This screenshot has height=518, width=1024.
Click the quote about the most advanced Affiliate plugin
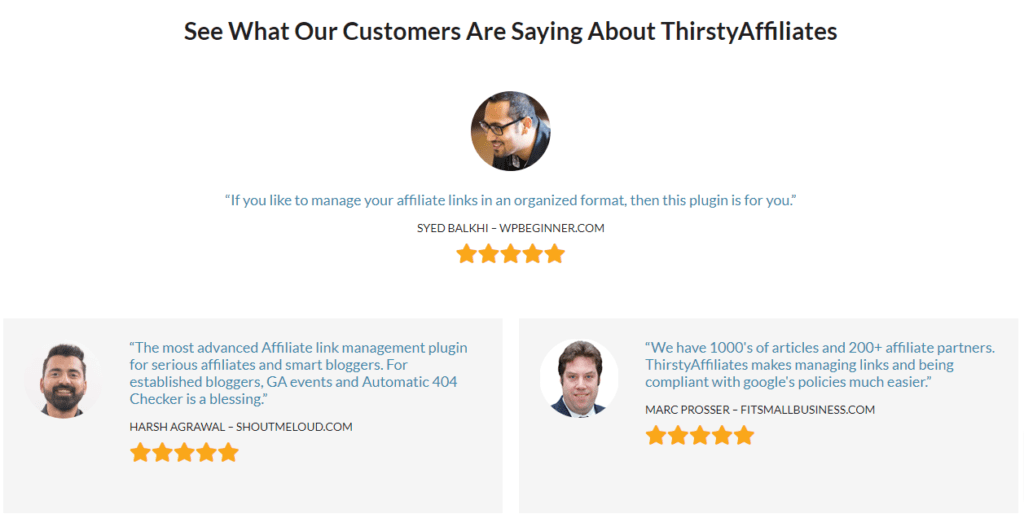click(x=298, y=374)
